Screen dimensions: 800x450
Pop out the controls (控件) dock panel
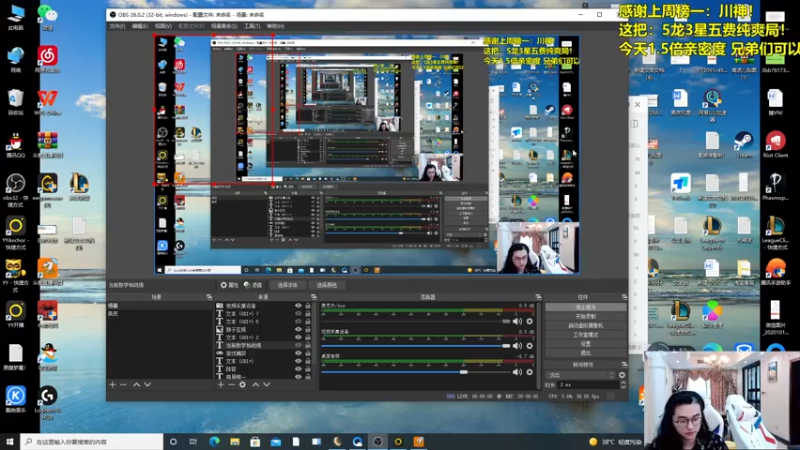(x=624, y=296)
